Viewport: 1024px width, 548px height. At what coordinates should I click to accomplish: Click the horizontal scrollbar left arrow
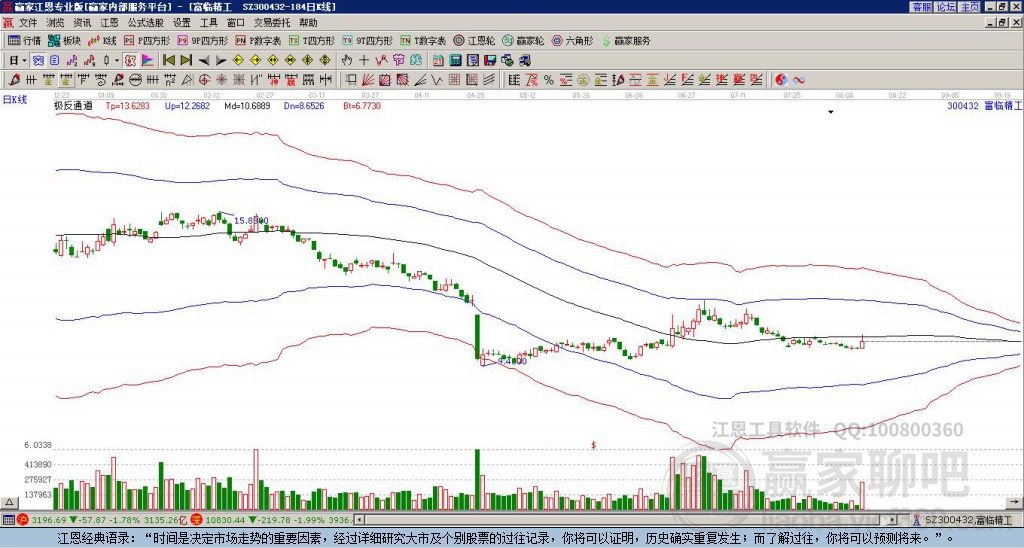(359, 520)
